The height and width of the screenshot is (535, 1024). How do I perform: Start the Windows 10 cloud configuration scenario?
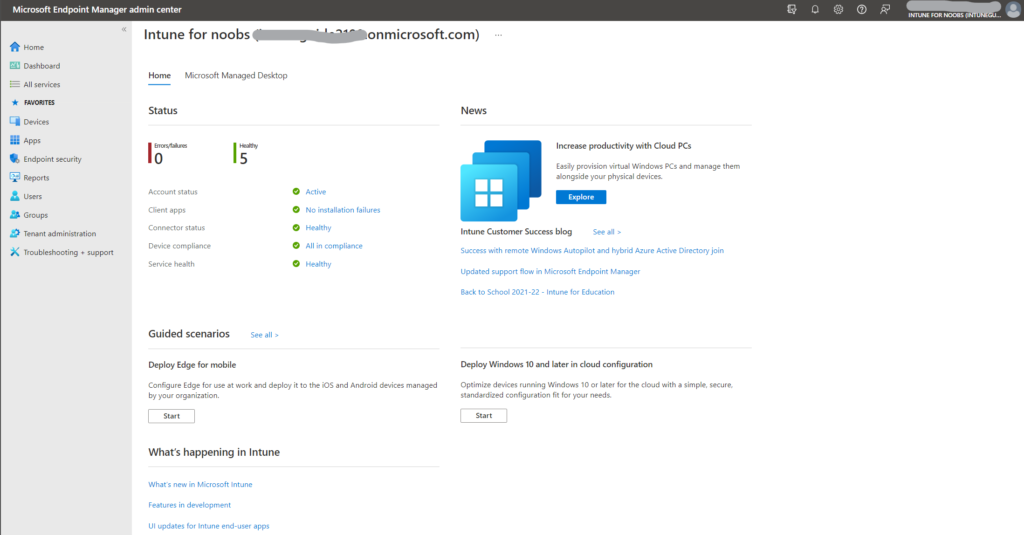click(x=483, y=415)
